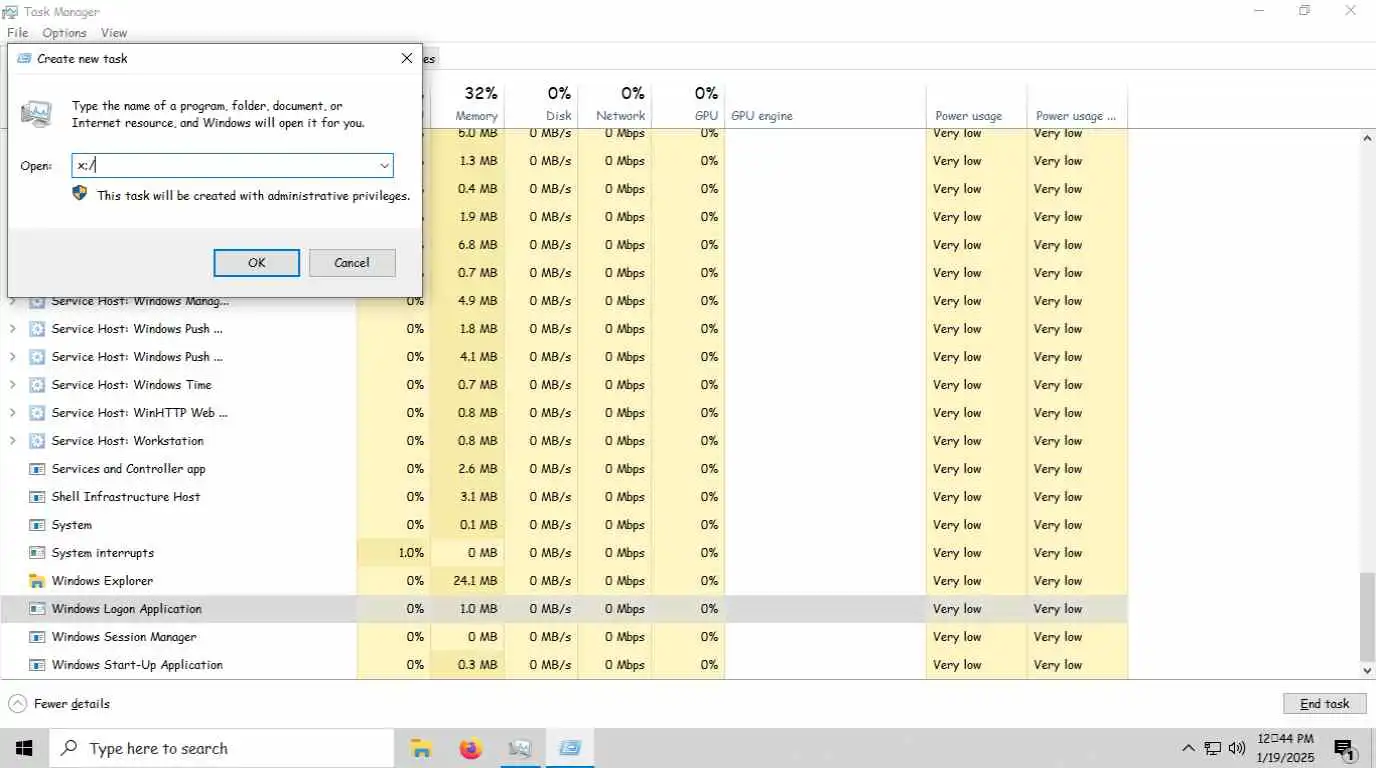Select the Windows Start-Up Application row
Viewport: 1376px width, 768px height.
click(564, 665)
